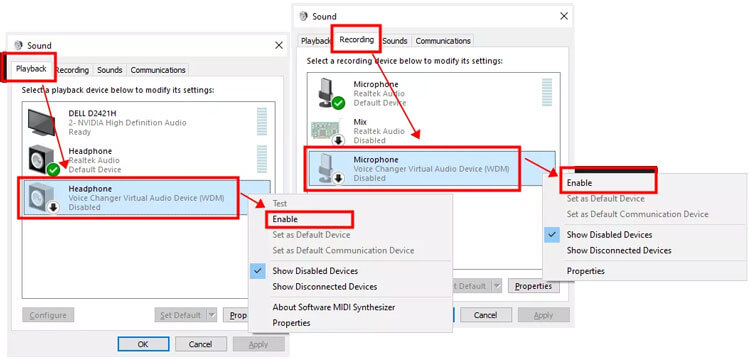Click OK in the Playback Sound window

pos(143,344)
